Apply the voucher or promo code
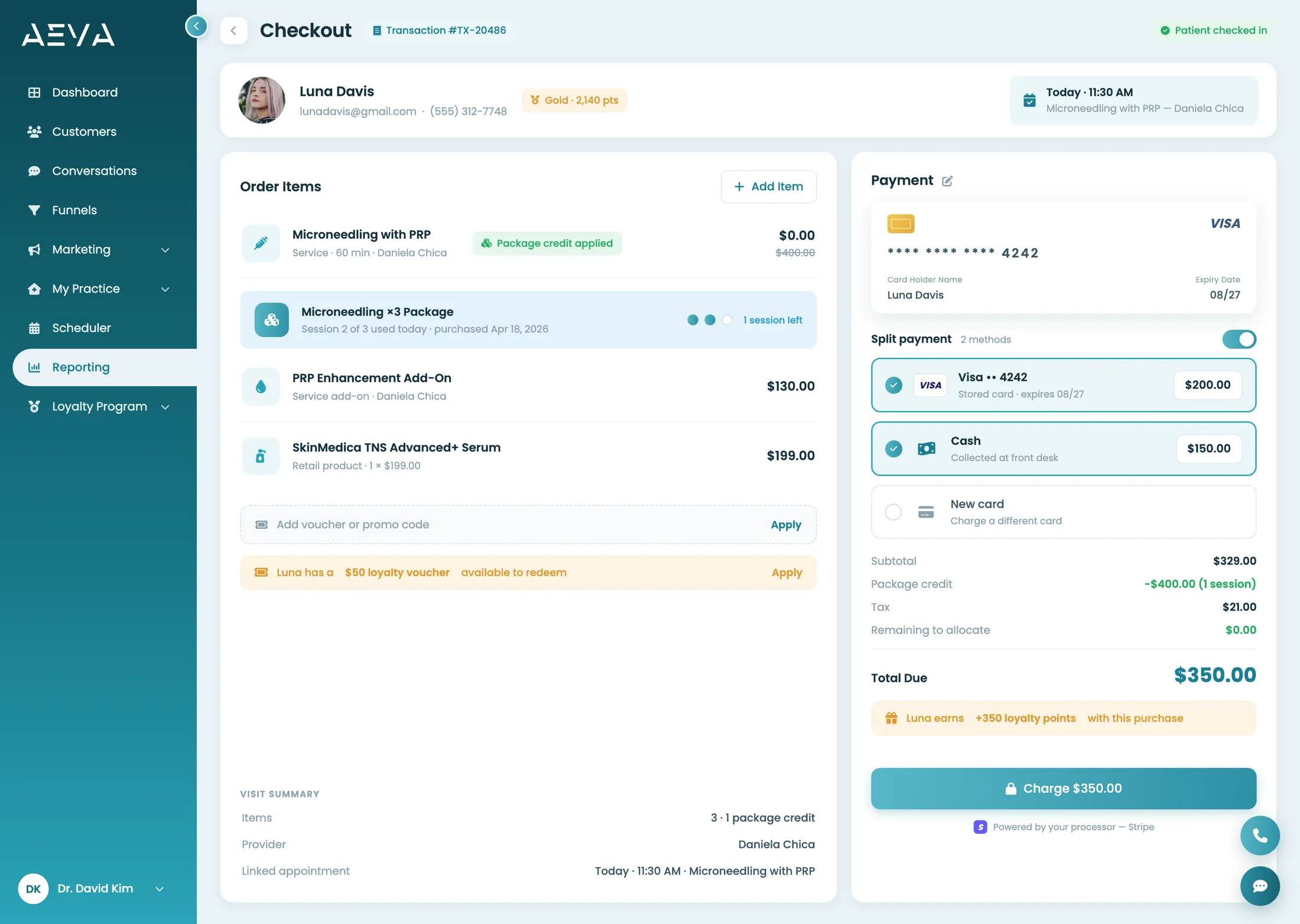This screenshot has width=1300, height=924. click(x=786, y=525)
